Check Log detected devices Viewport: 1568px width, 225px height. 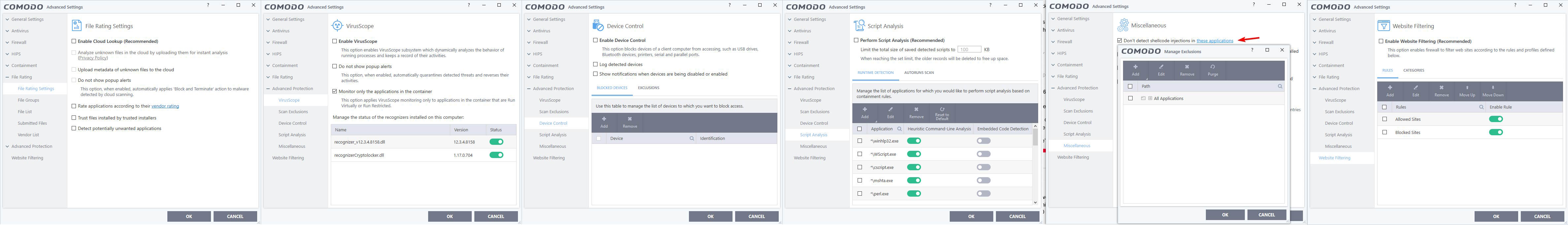tap(595, 64)
